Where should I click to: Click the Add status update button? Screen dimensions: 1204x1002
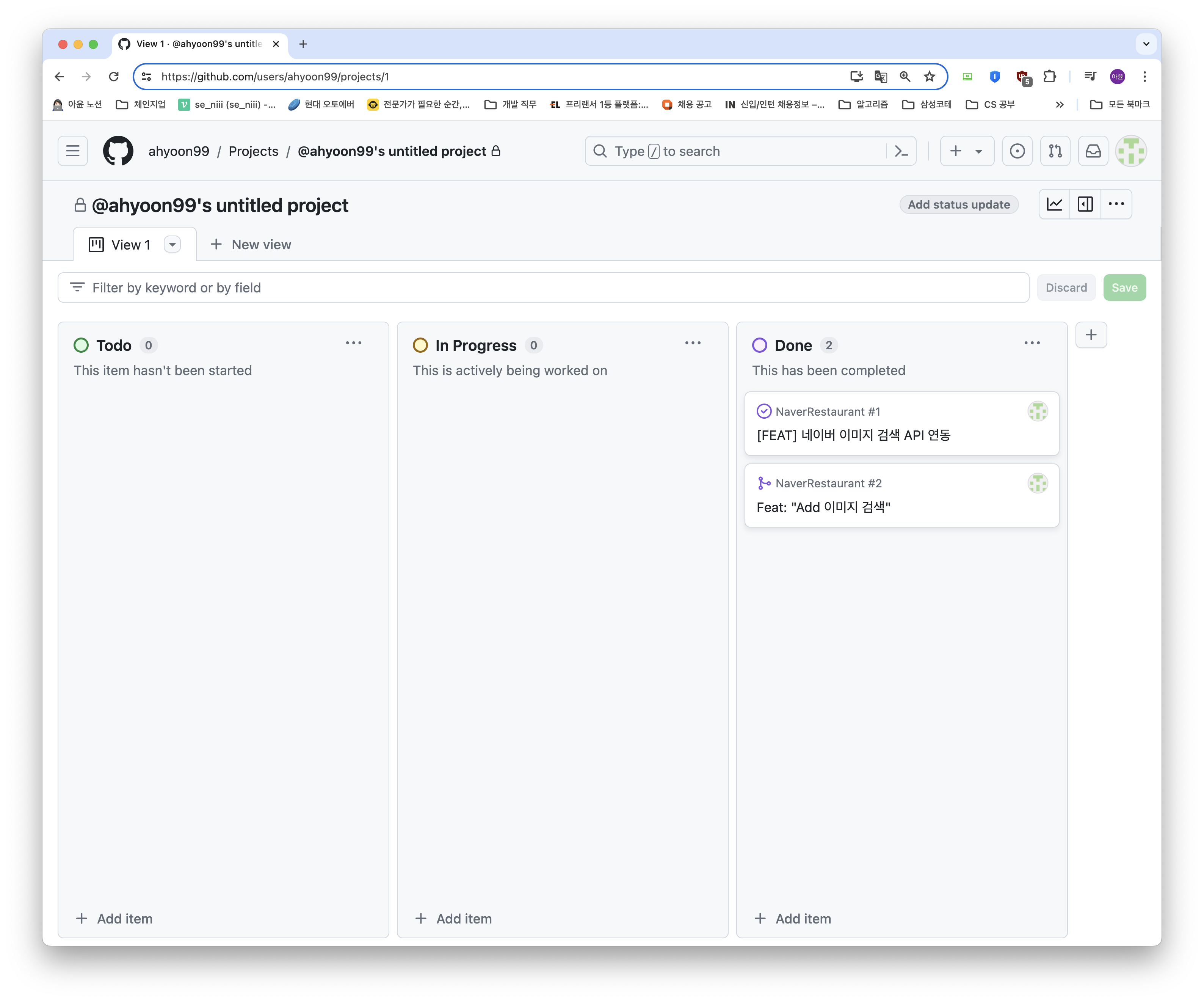(x=959, y=205)
